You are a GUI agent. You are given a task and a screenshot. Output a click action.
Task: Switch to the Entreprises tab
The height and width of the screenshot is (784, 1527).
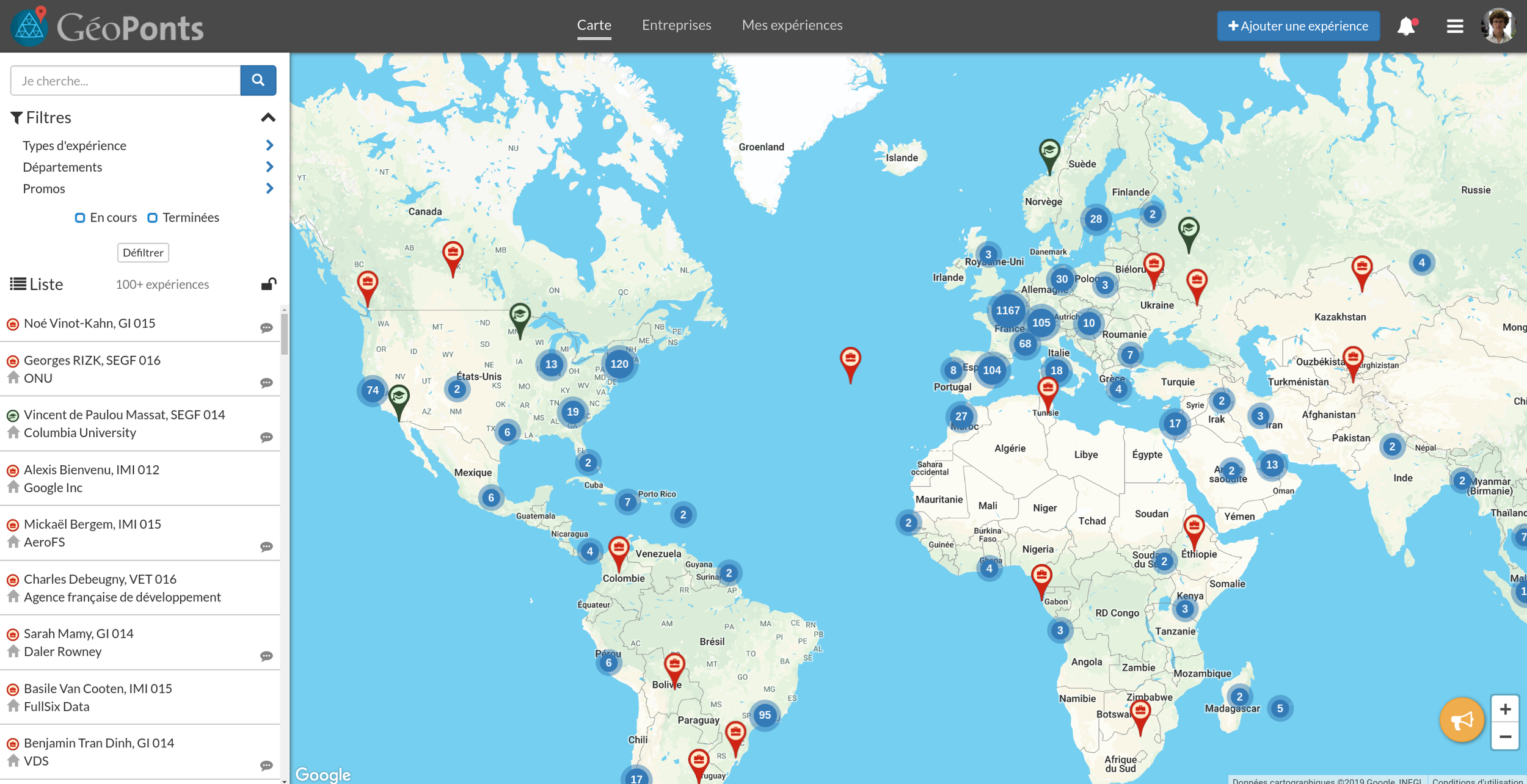click(x=676, y=25)
